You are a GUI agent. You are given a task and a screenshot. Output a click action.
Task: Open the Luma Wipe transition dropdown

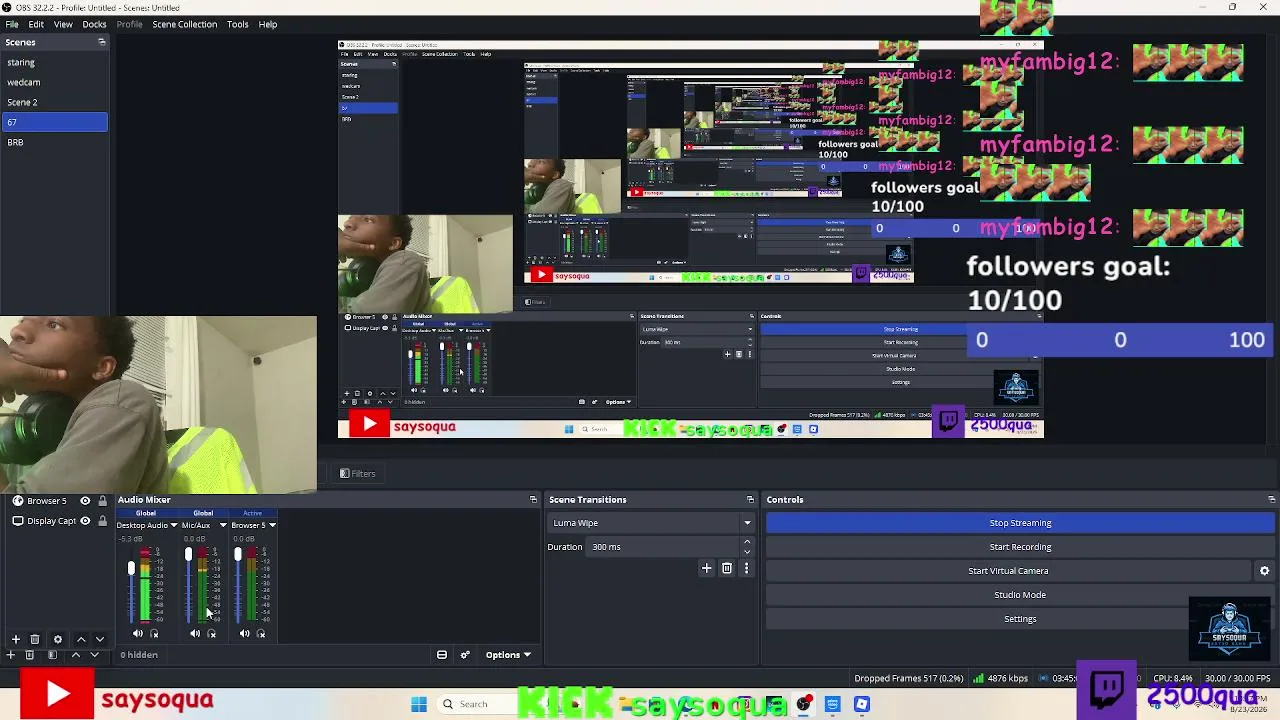click(651, 523)
